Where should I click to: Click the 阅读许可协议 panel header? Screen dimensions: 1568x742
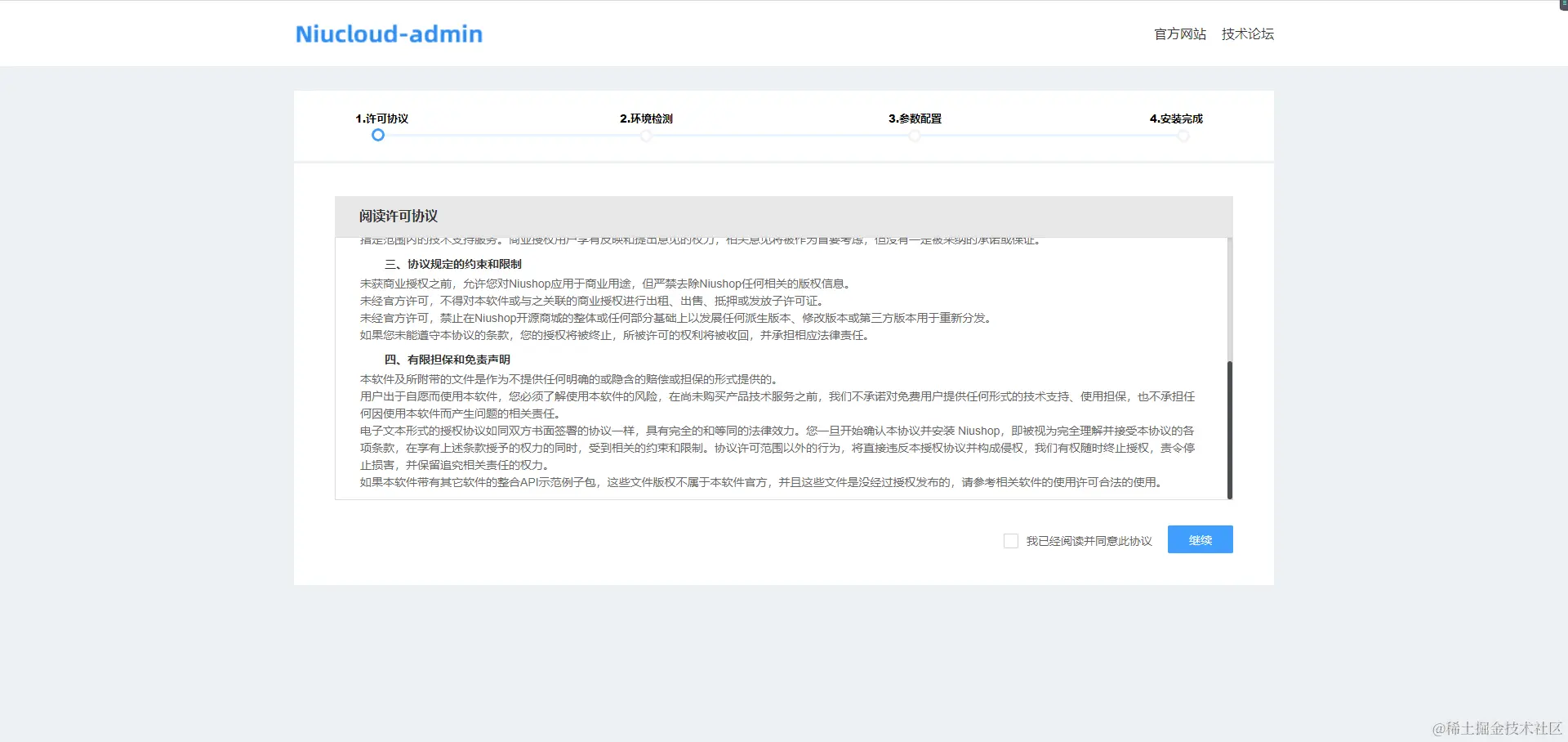[399, 216]
